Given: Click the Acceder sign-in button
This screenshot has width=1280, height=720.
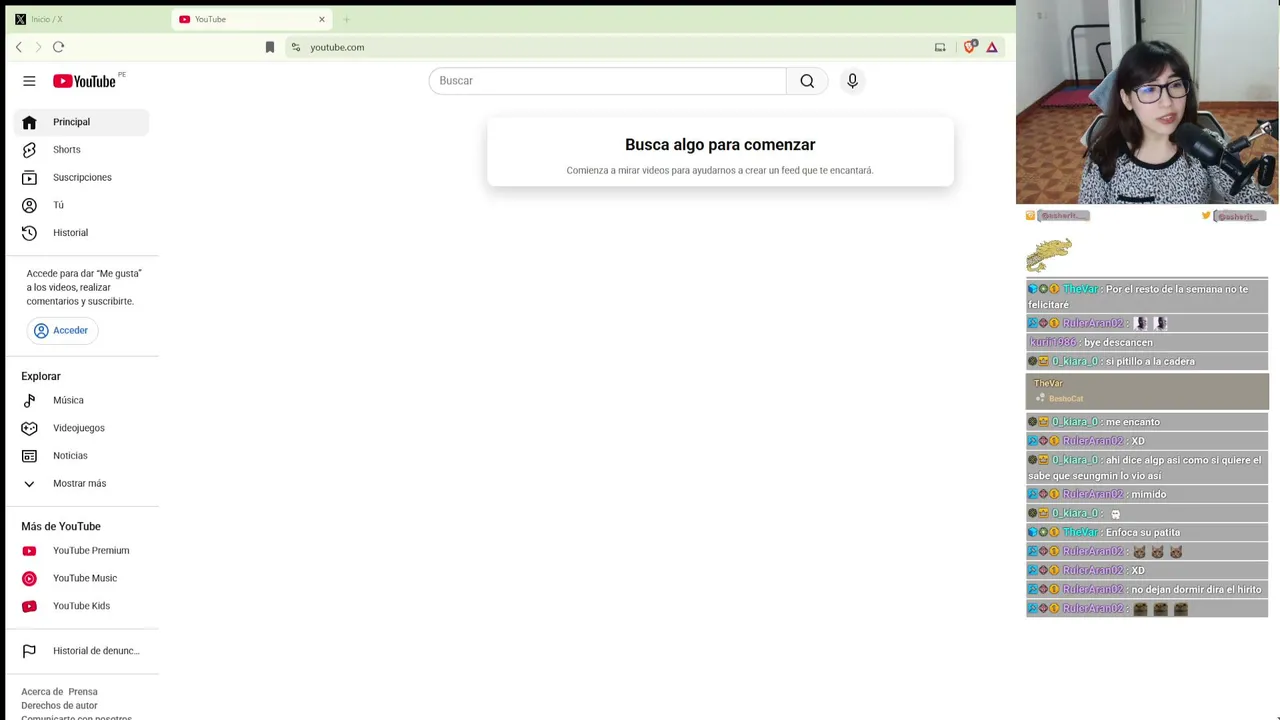Looking at the screenshot, I should (x=62, y=330).
